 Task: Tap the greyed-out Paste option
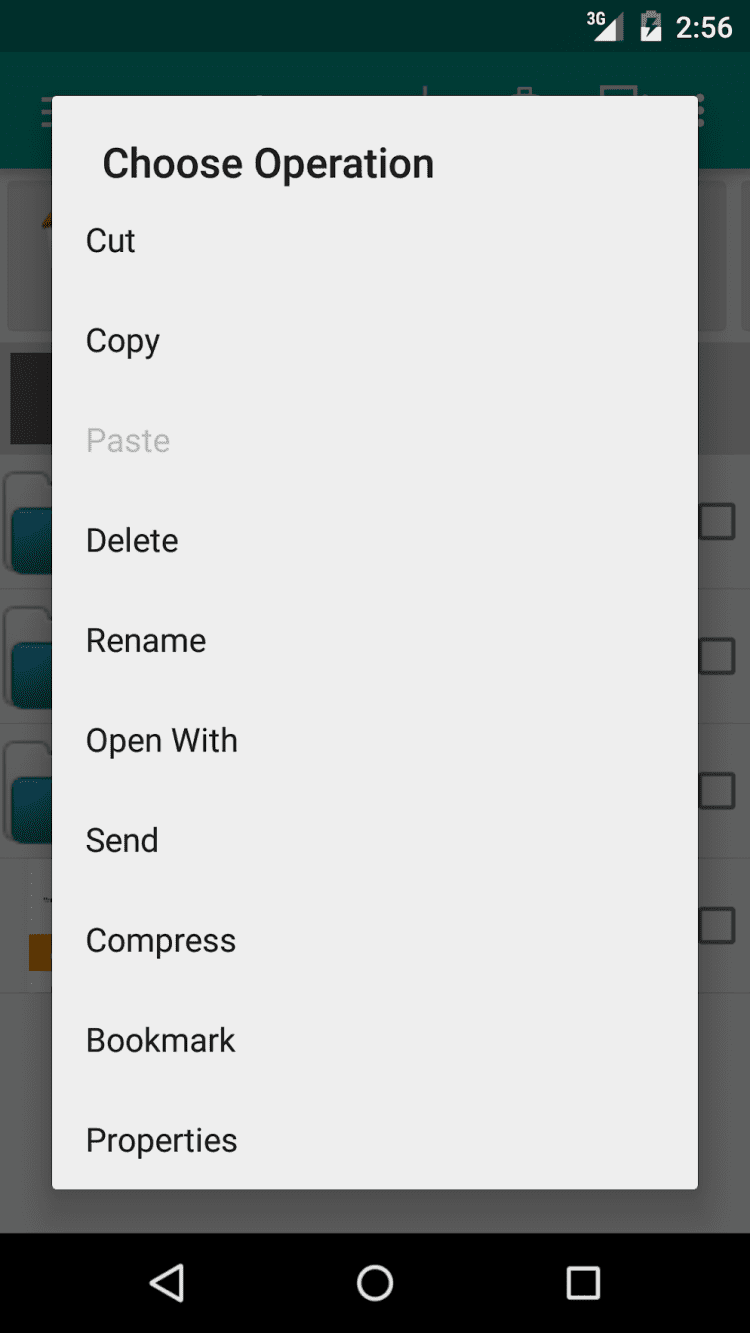pos(128,441)
